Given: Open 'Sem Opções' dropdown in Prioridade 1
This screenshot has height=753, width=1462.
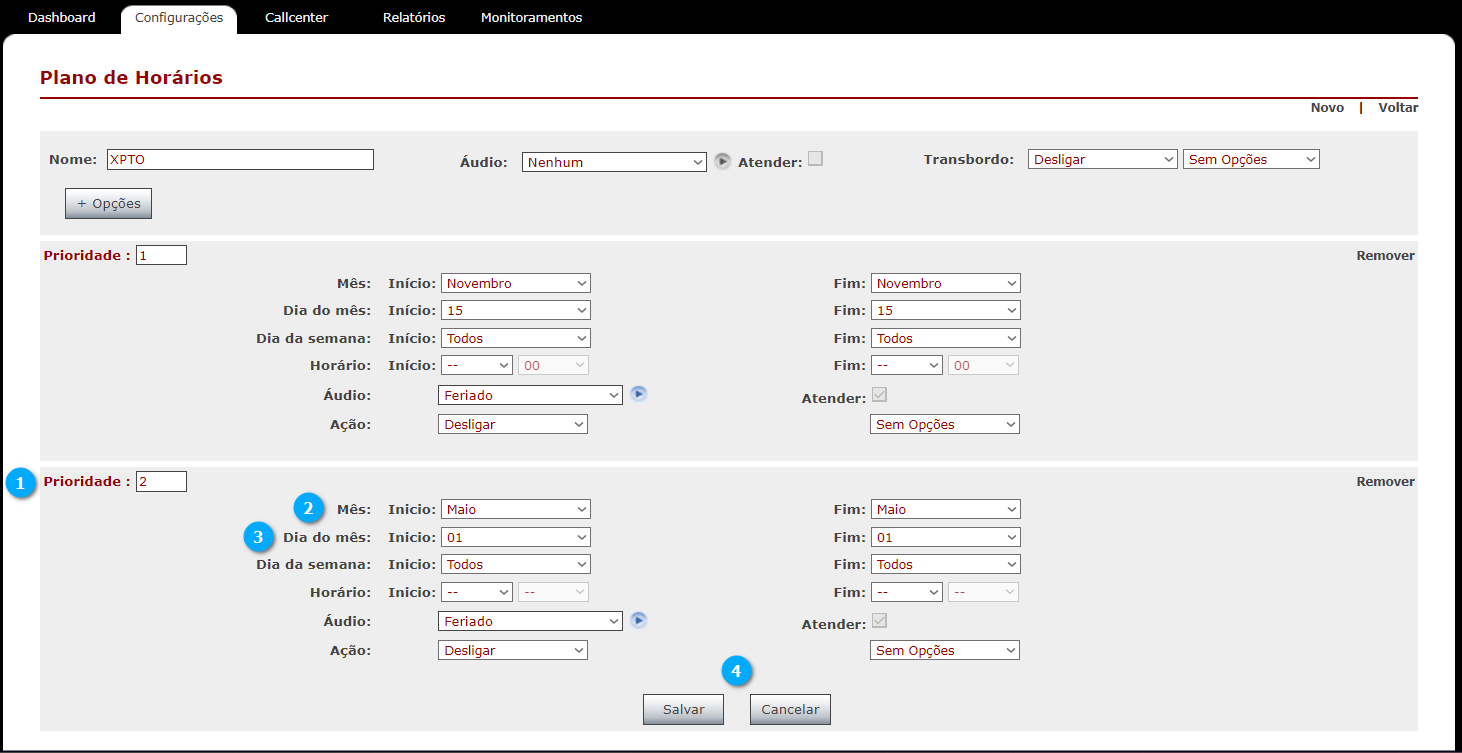Looking at the screenshot, I should point(945,424).
